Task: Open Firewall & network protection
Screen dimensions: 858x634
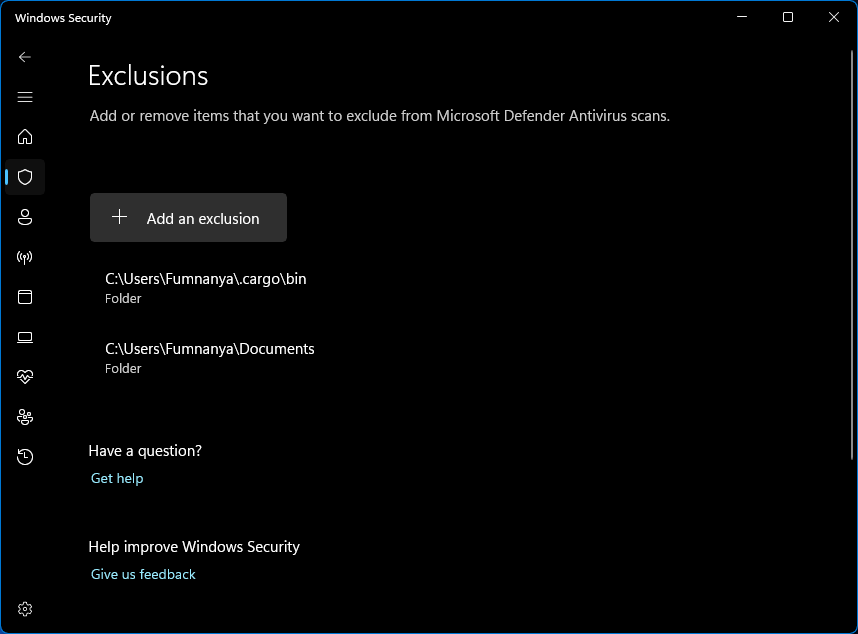Action: 24,257
